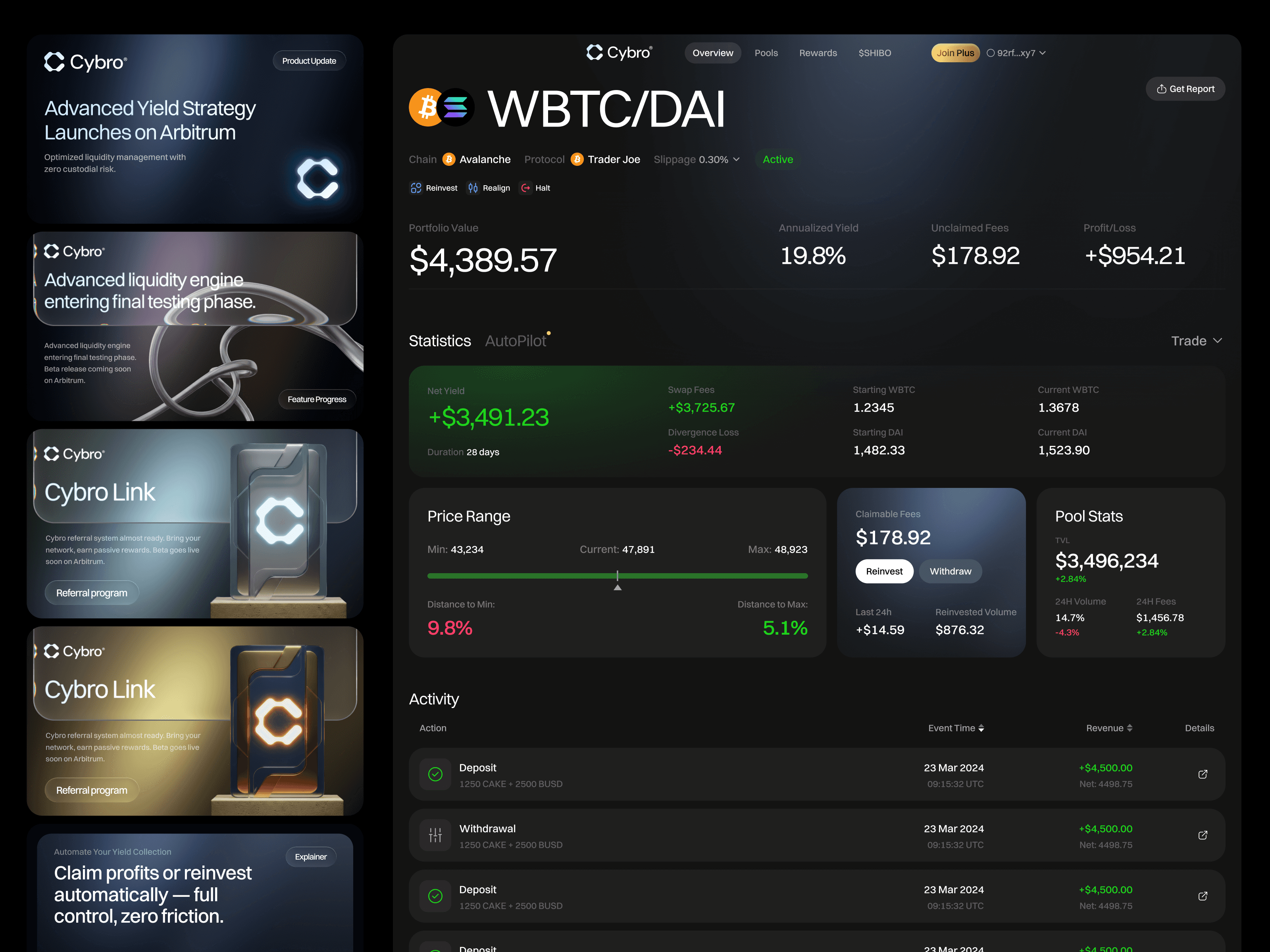Click the Realign candlestick icon
The width and height of the screenshot is (1270, 952).
(x=473, y=188)
